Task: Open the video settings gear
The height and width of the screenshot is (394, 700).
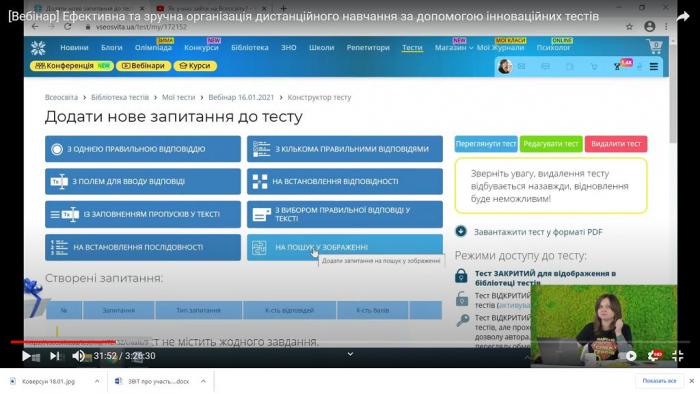Action: 654,355
